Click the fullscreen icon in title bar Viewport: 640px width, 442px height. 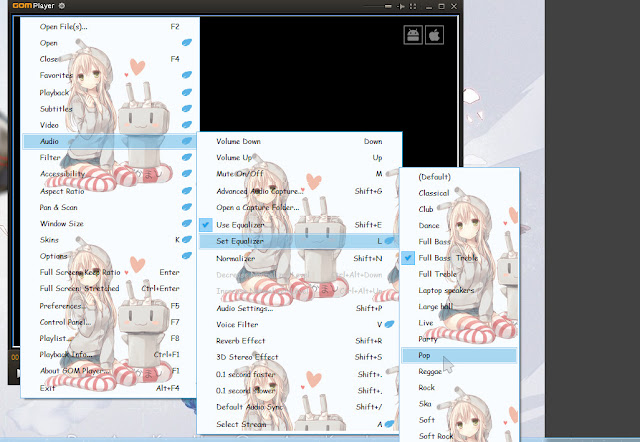click(x=413, y=6)
